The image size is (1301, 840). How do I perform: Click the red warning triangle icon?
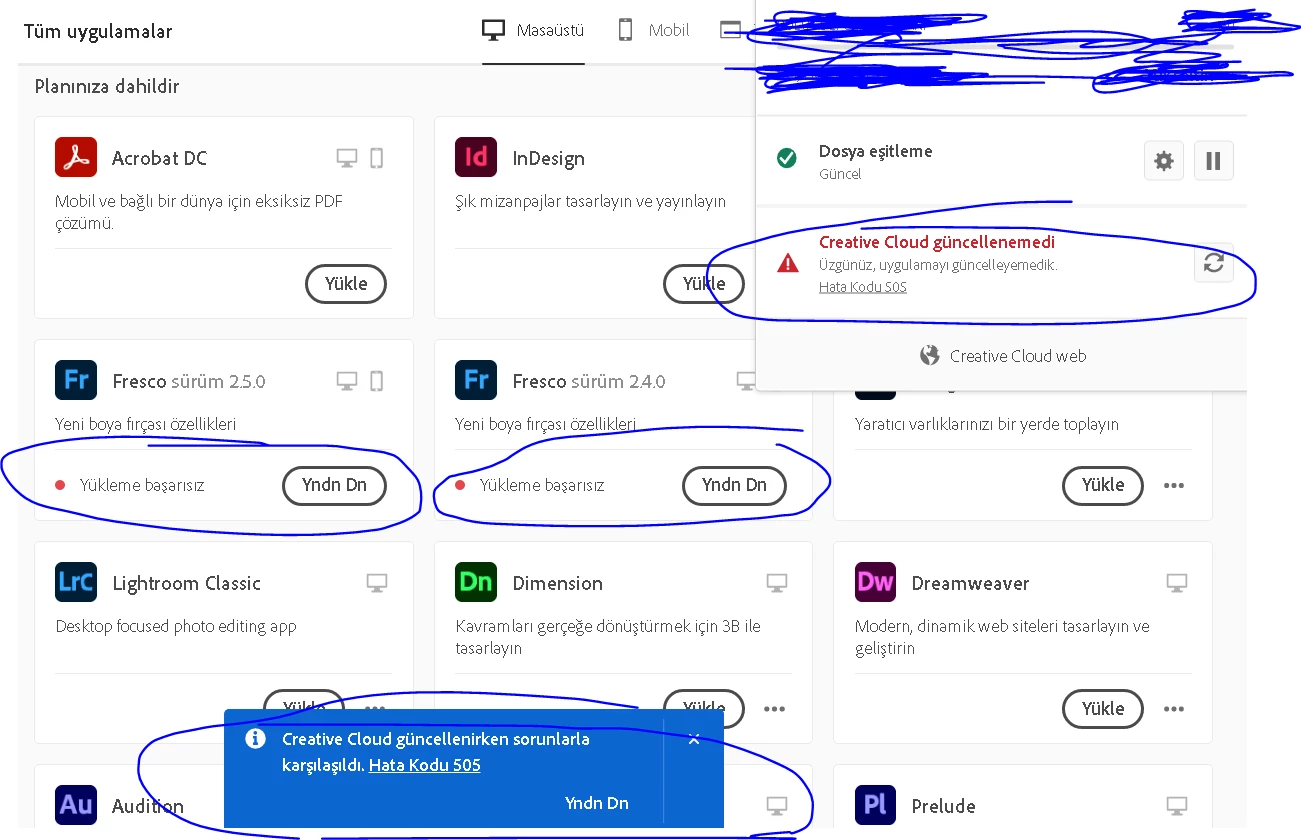click(x=788, y=263)
